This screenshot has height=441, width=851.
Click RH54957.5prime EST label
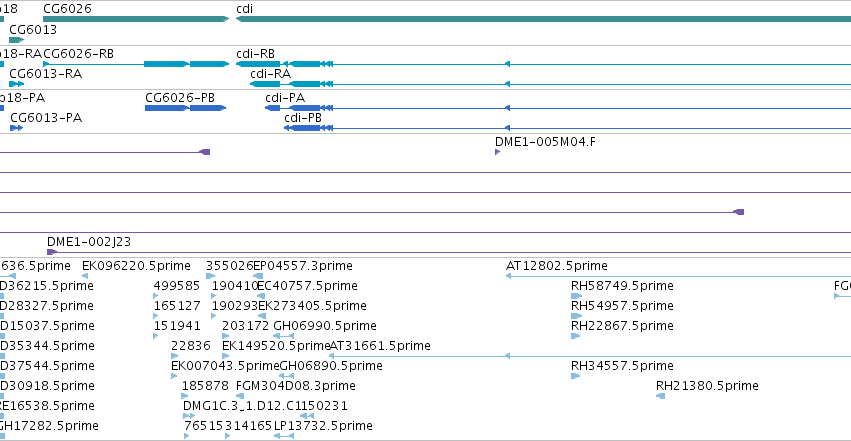(x=623, y=306)
